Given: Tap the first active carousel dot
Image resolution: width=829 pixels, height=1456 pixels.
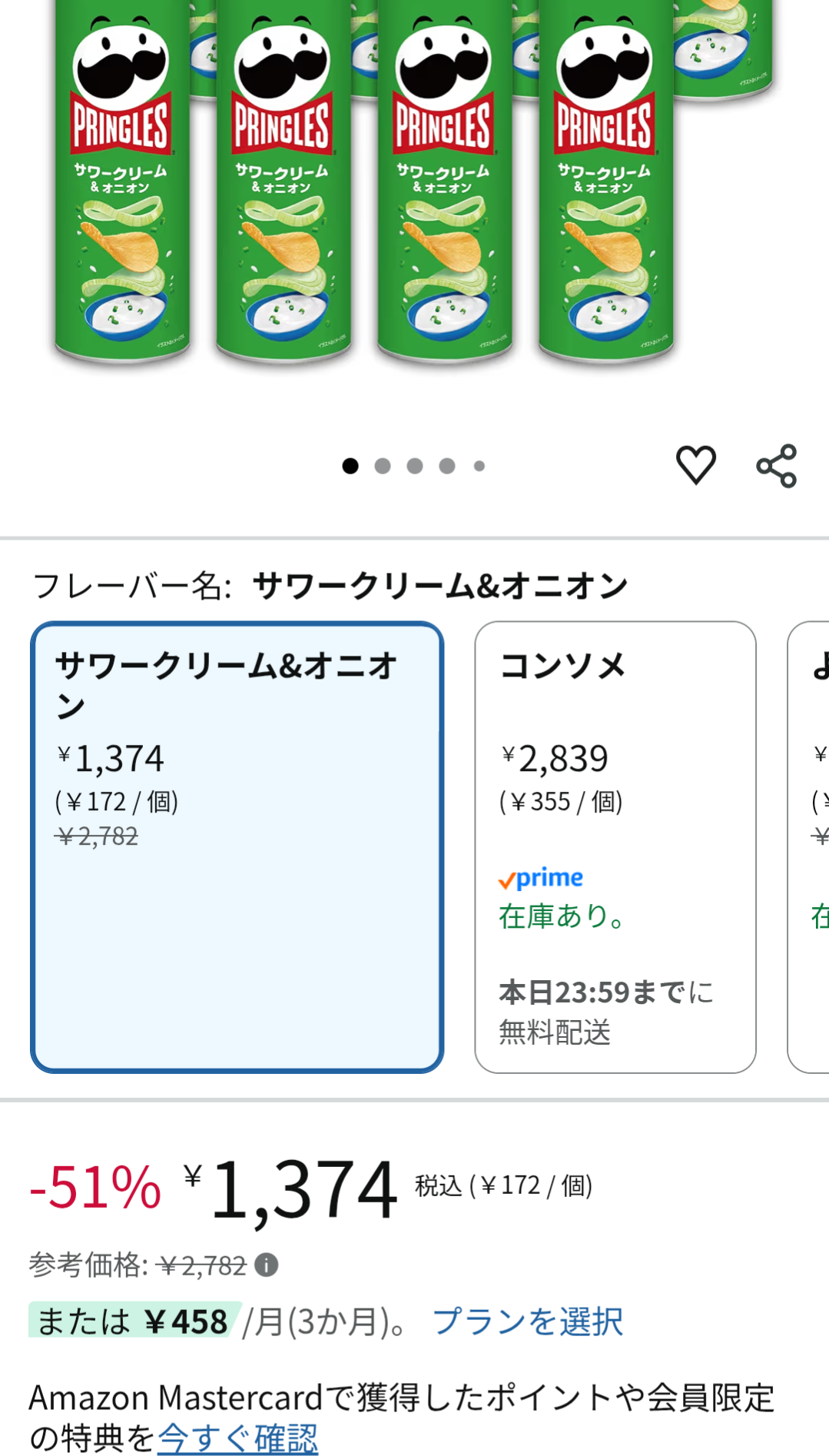Looking at the screenshot, I should (x=350, y=466).
